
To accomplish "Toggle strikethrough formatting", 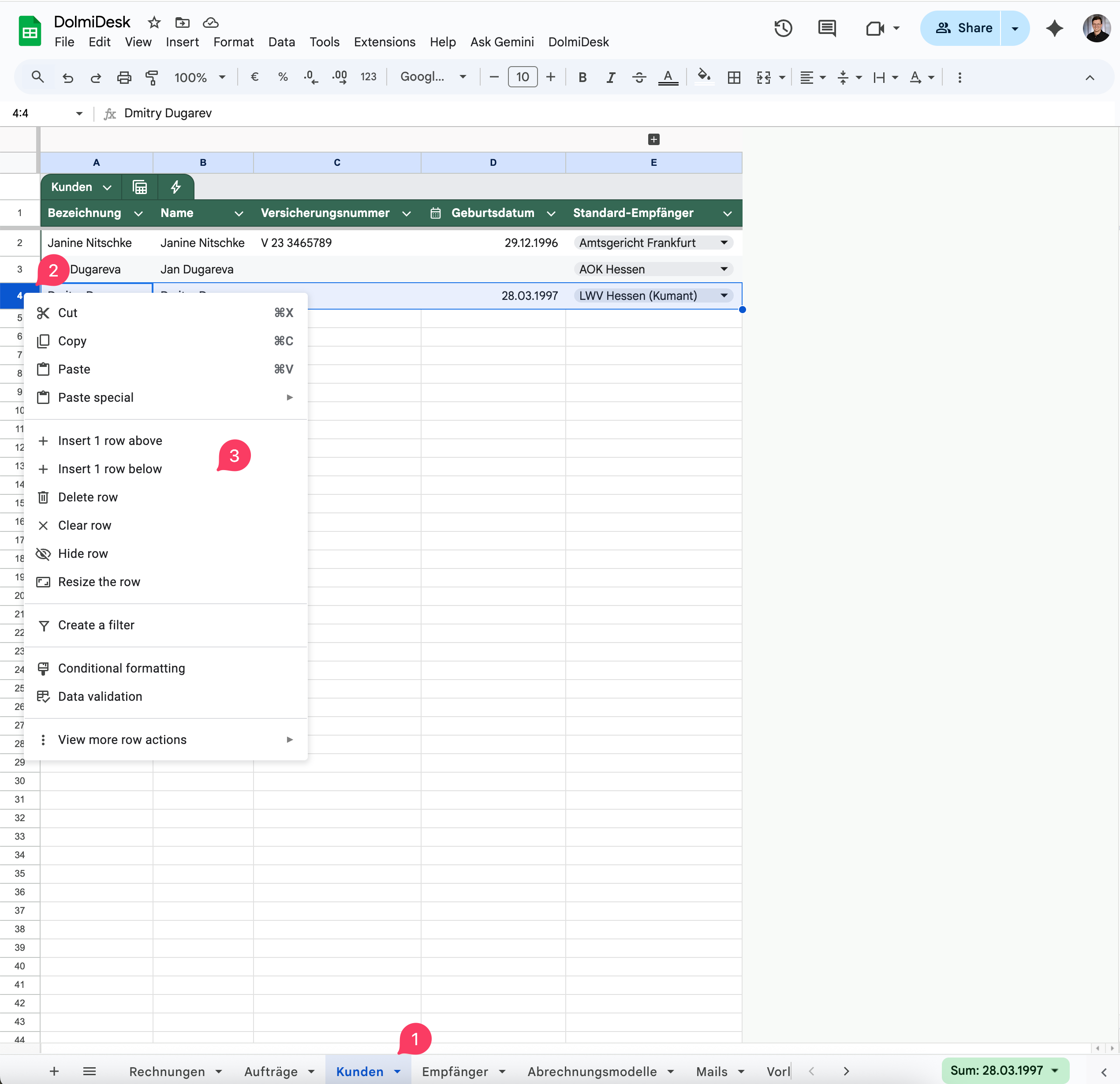I will (639, 77).
